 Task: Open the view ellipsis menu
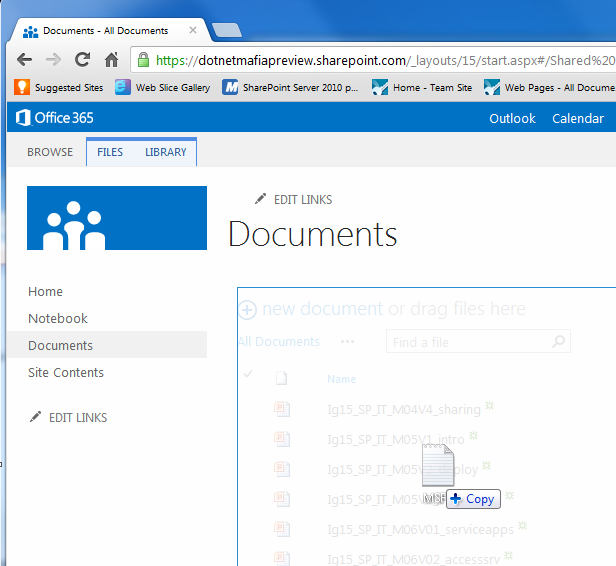pos(347,342)
